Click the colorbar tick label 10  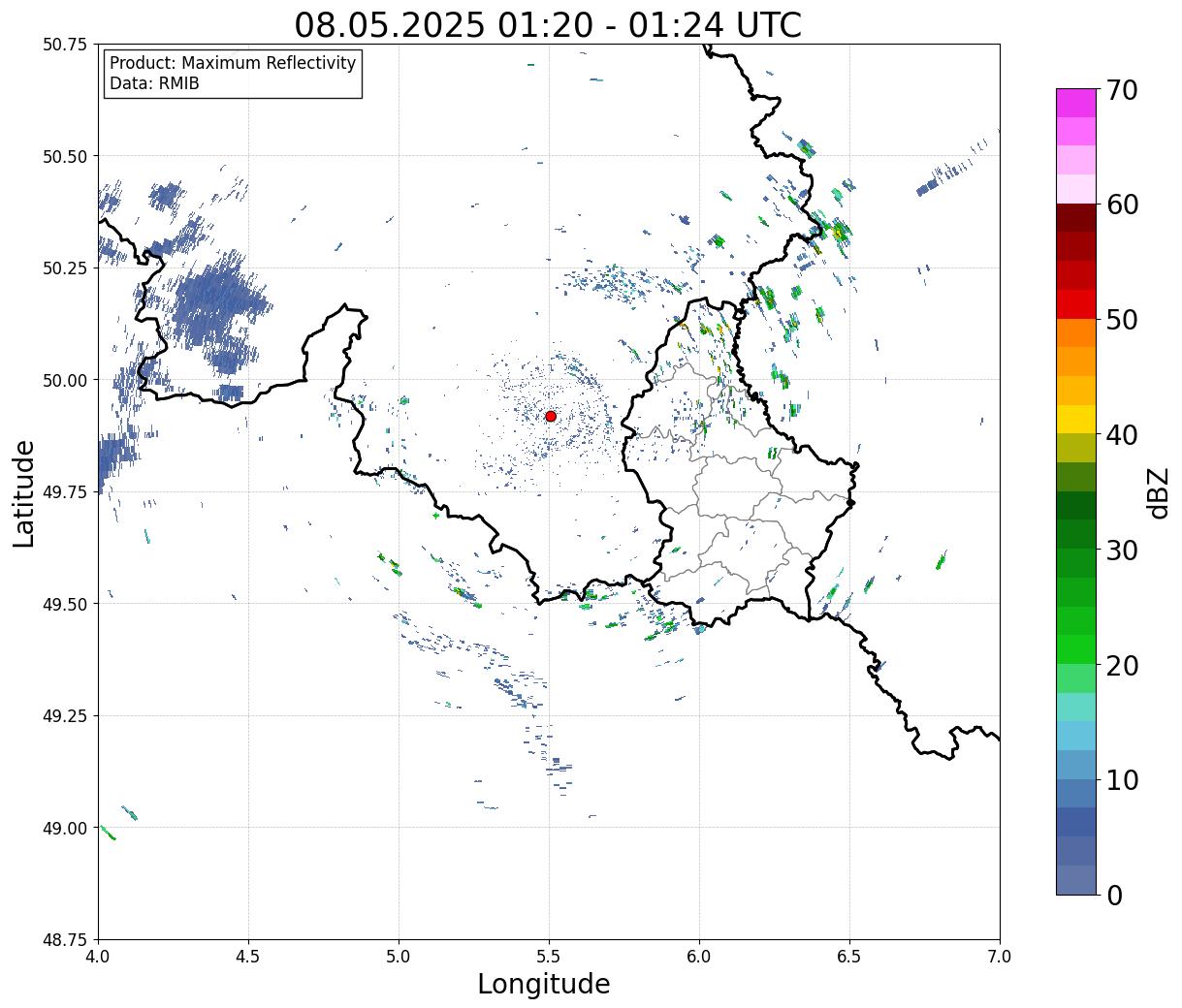click(x=1122, y=780)
